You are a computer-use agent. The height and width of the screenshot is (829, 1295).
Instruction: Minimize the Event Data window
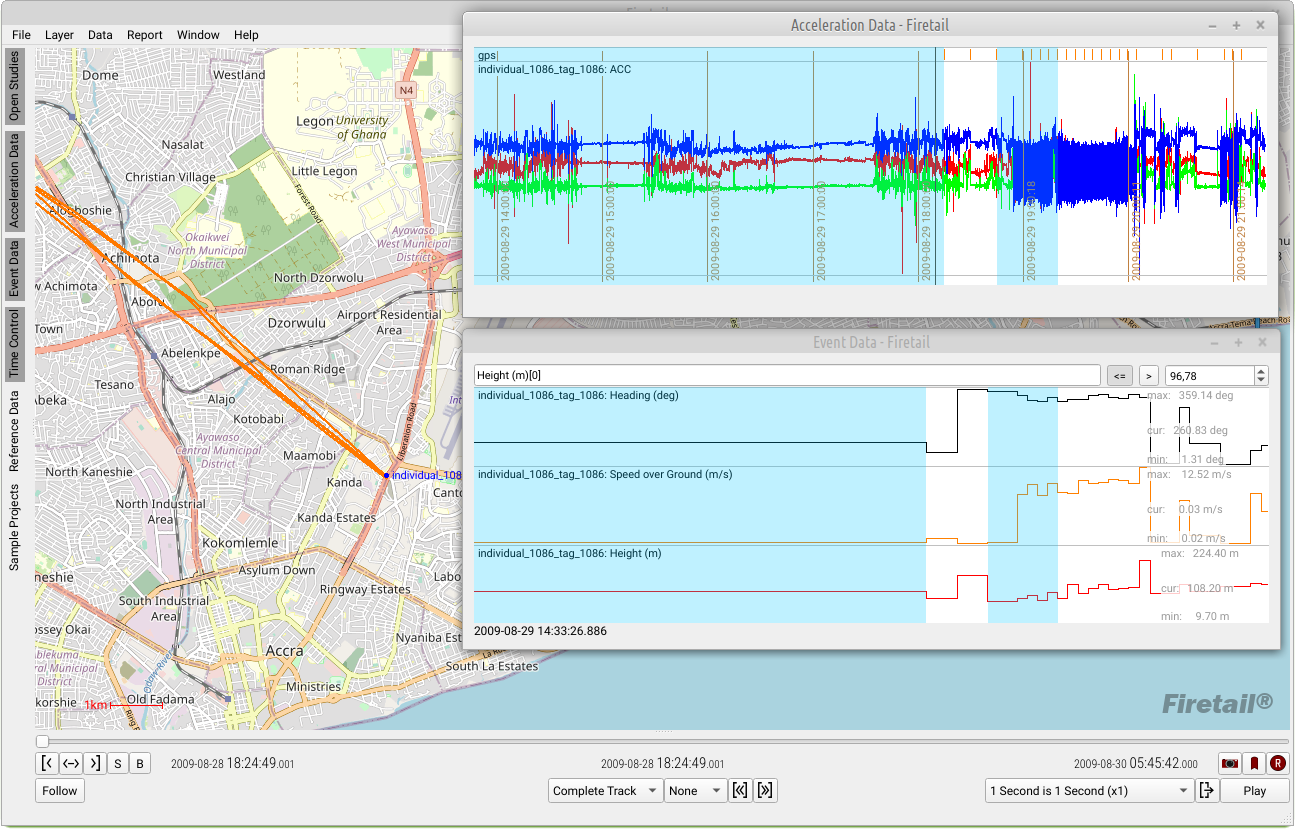click(x=1214, y=342)
